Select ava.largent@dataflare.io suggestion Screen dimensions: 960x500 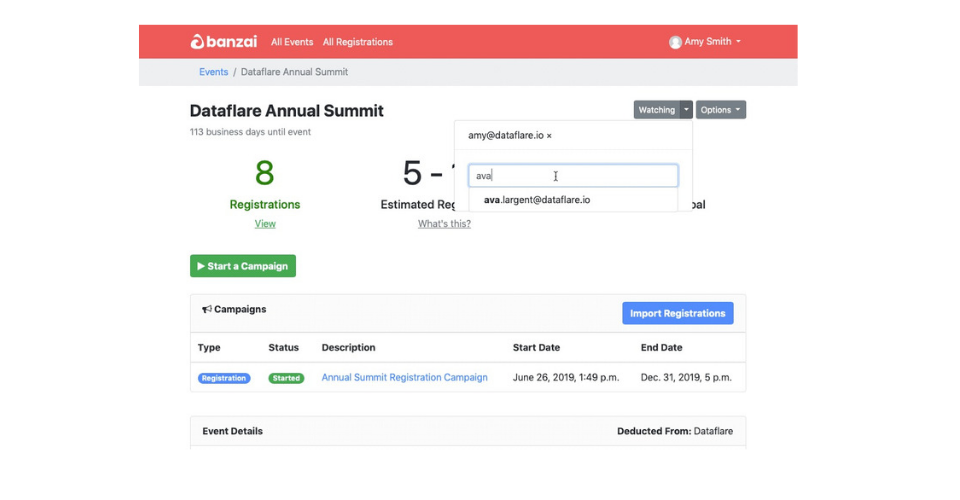537,200
